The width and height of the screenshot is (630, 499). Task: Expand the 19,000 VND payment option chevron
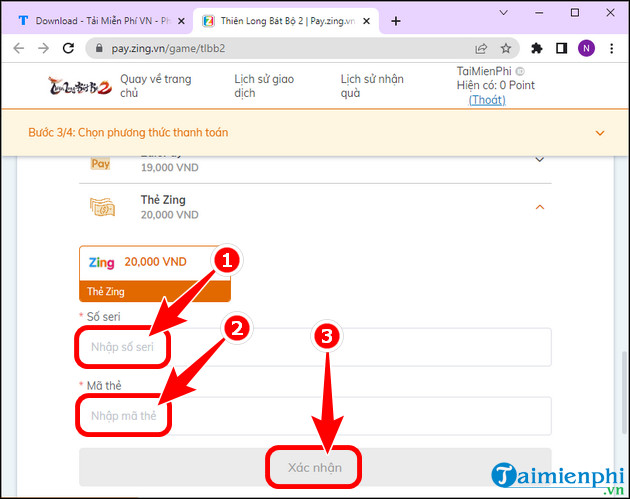pyautogui.click(x=540, y=160)
